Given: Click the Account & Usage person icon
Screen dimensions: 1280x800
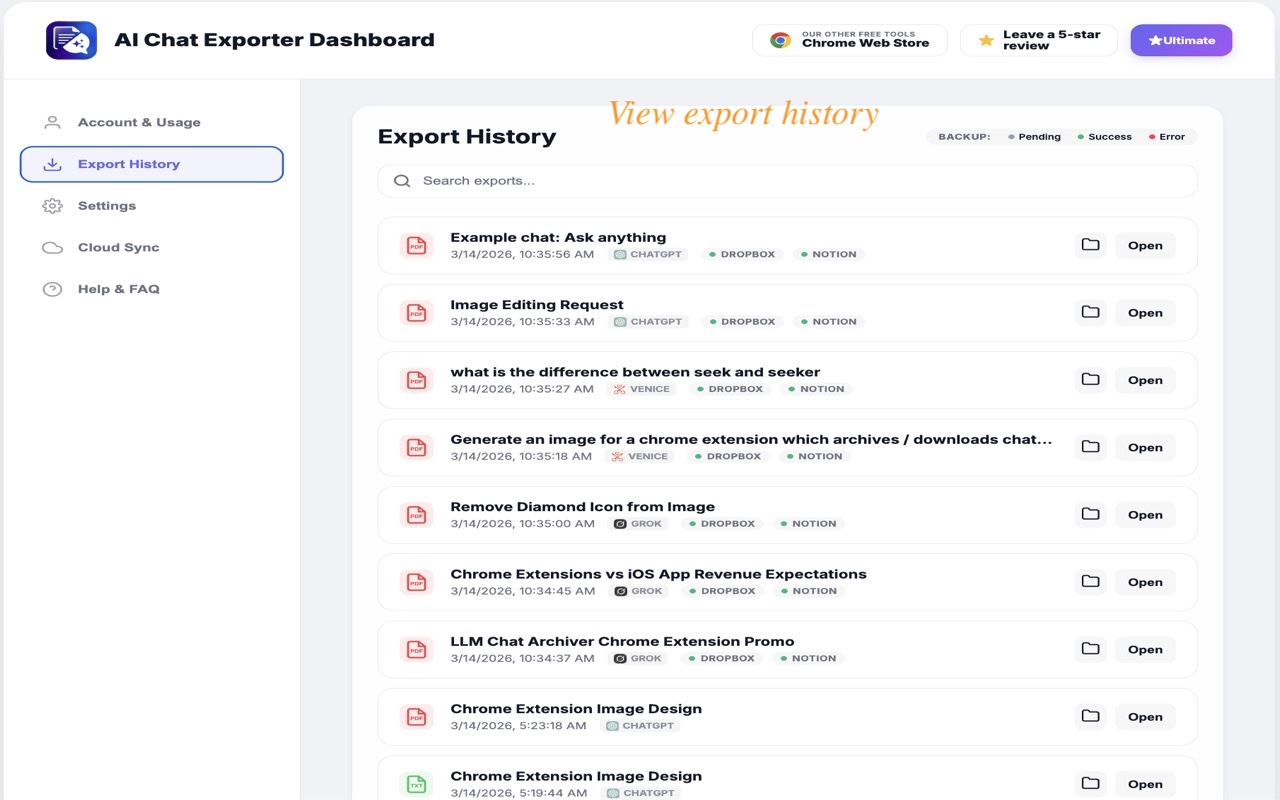Looking at the screenshot, I should (x=52, y=122).
